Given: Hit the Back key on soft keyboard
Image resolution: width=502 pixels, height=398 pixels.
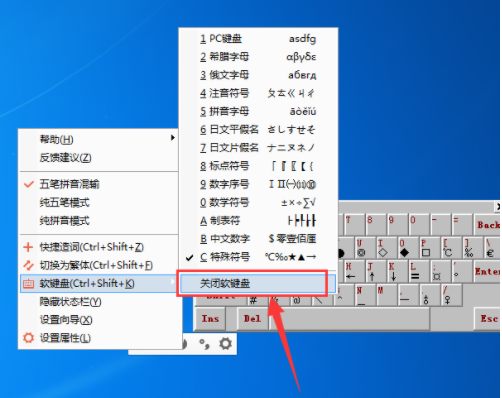Looking at the screenshot, I should (x=487, y=224).
